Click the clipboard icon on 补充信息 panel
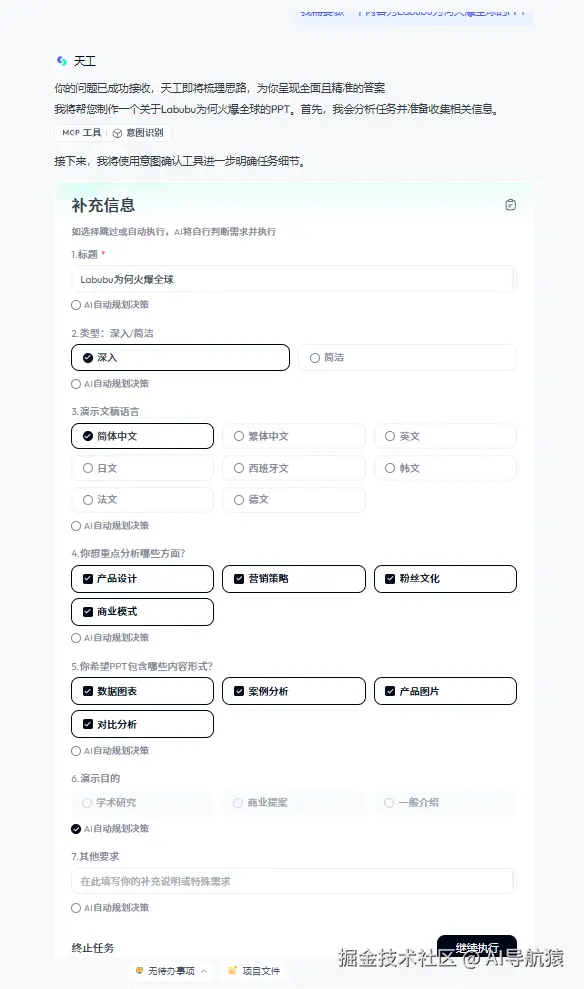 coord(510,203)
